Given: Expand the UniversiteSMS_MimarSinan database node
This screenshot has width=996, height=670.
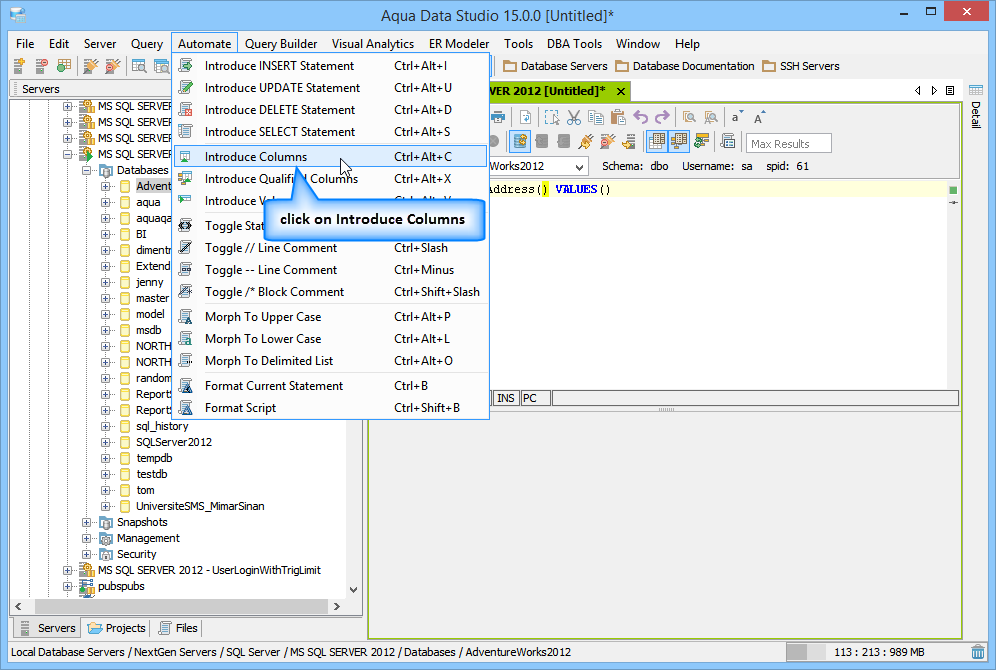Looking at the screenshot, I should point(105,507).
